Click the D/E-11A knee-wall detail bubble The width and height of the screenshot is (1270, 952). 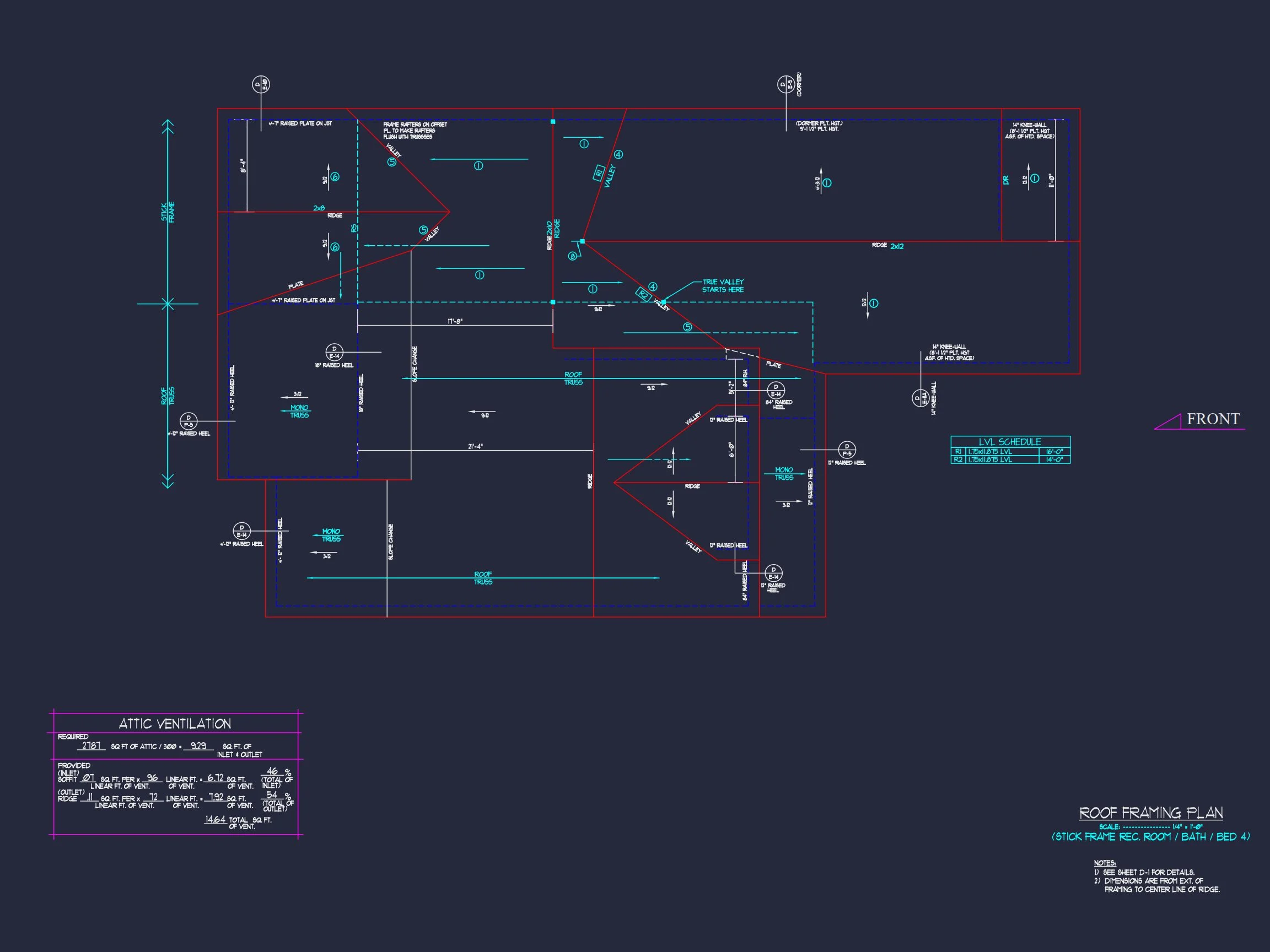coord(921,398)
